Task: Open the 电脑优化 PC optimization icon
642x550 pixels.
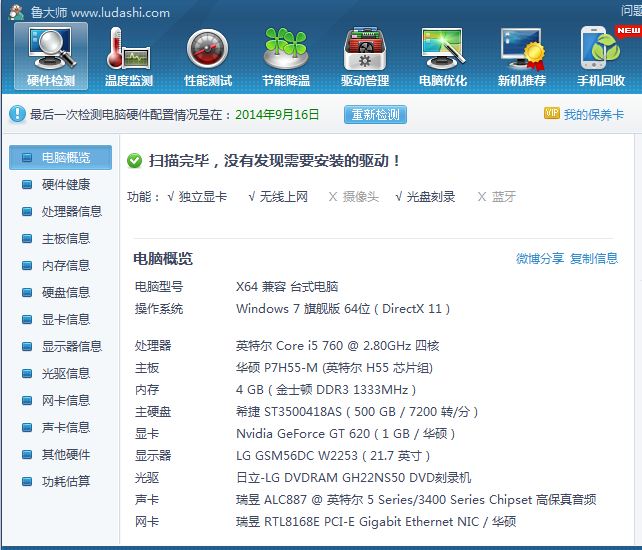Action: click(x=443, y=55)
